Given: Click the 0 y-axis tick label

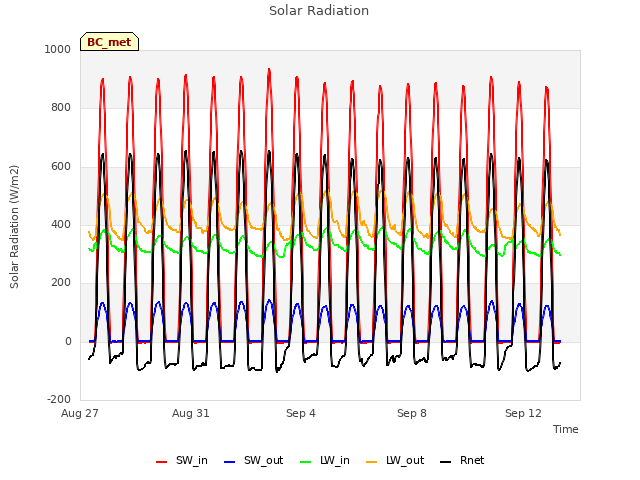Looking at the screenshot, I should pyautogui.click(x=68, y=342).
